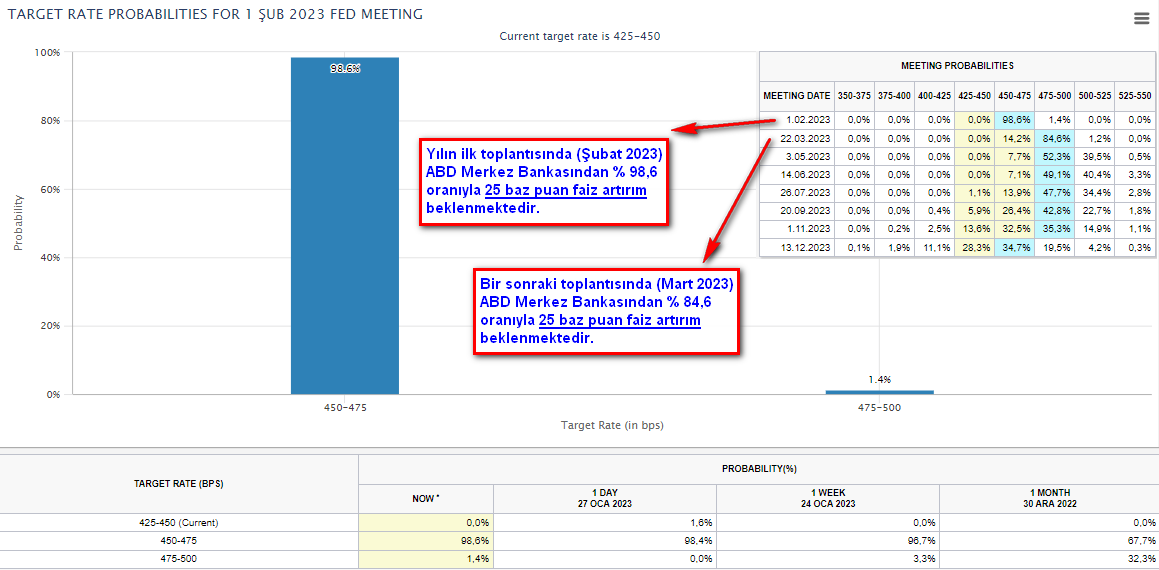This screenshot has width=1159, height=570.
Task: Click the 39,5% cell in the 3.05.2023 row
Action: tap(1094, 157)
